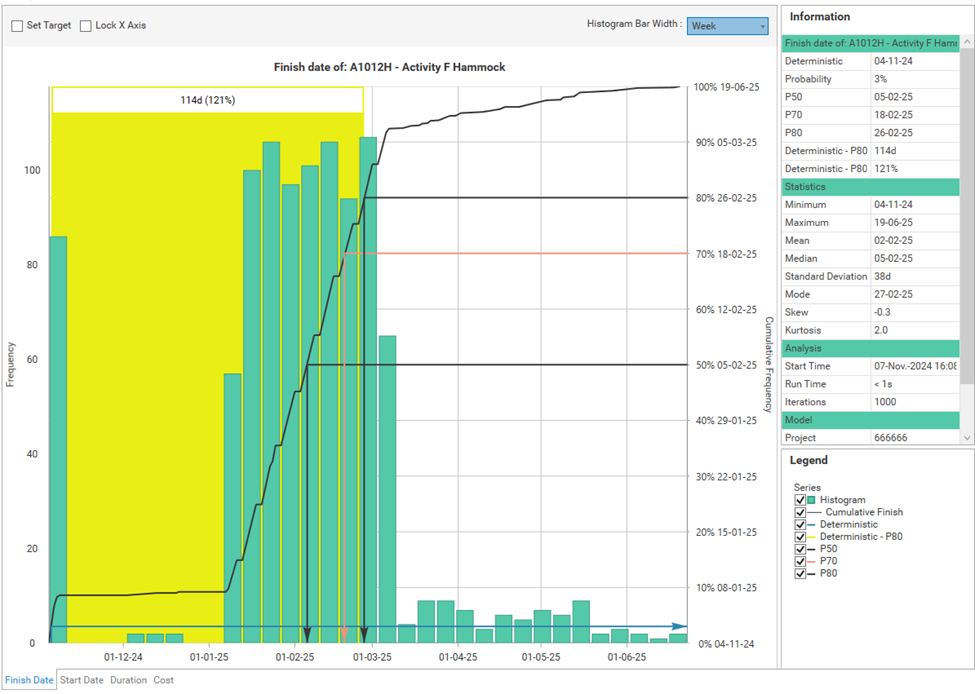The height and width of the screenshot is (694, 975).
Task: Open the Duration tab
Action: click(128, 680)
